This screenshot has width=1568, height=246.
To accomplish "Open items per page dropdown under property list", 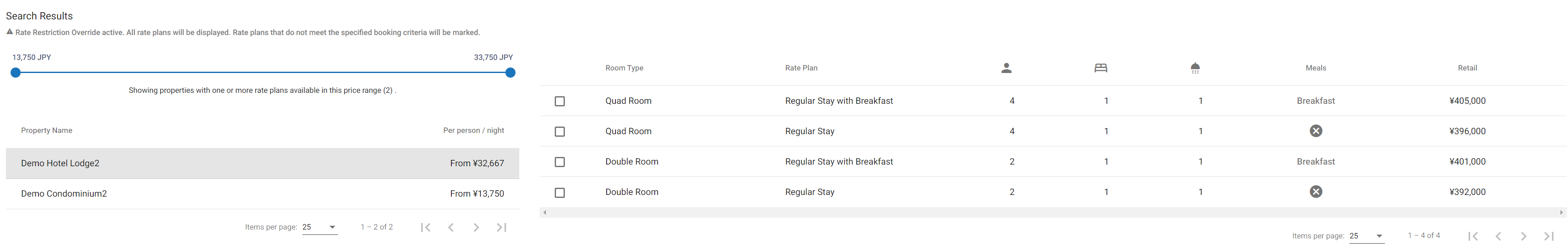I will [320, 227].
